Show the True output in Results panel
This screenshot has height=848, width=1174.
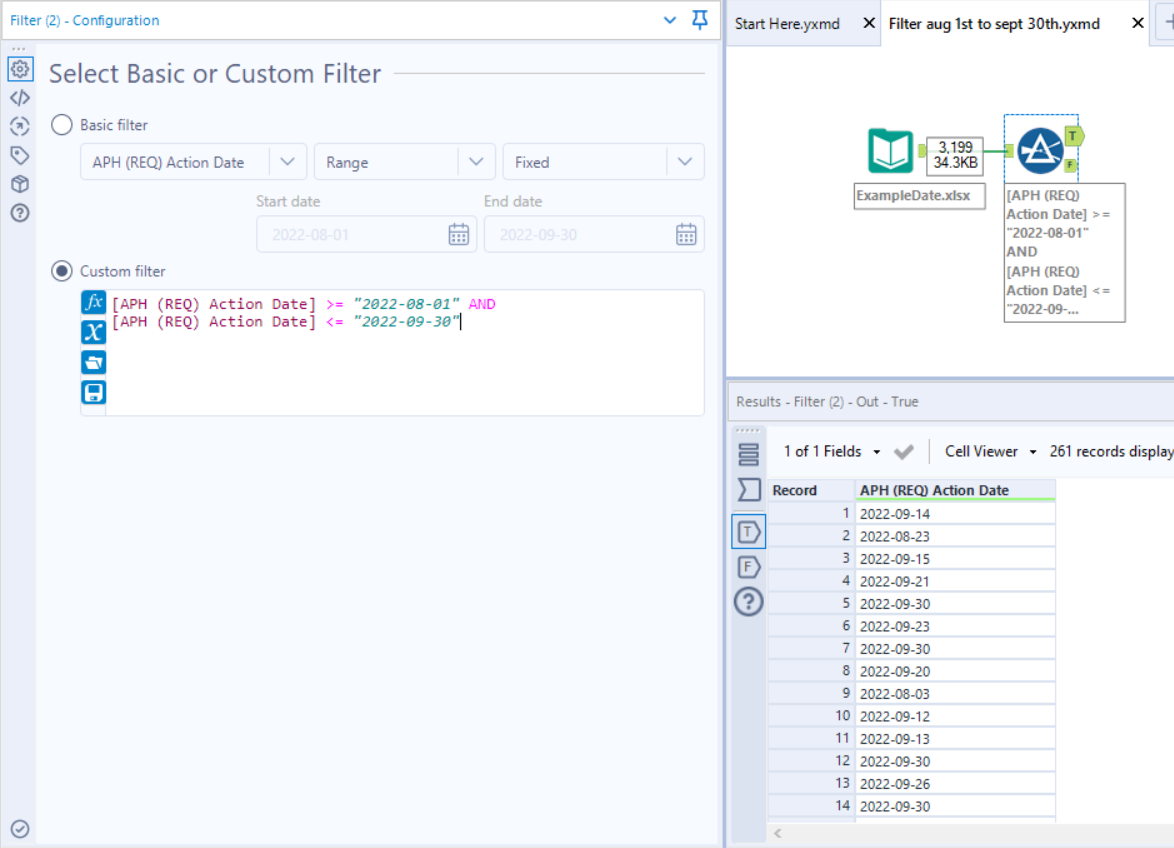[x=748, y=531]
